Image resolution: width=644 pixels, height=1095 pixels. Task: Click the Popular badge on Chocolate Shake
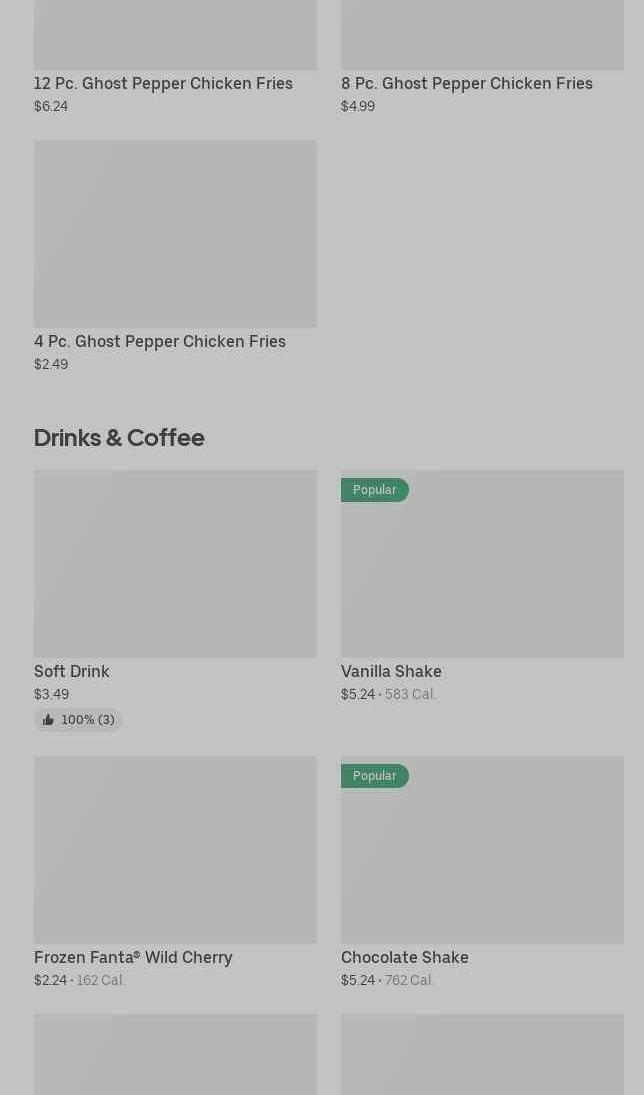tap(374, 776)
